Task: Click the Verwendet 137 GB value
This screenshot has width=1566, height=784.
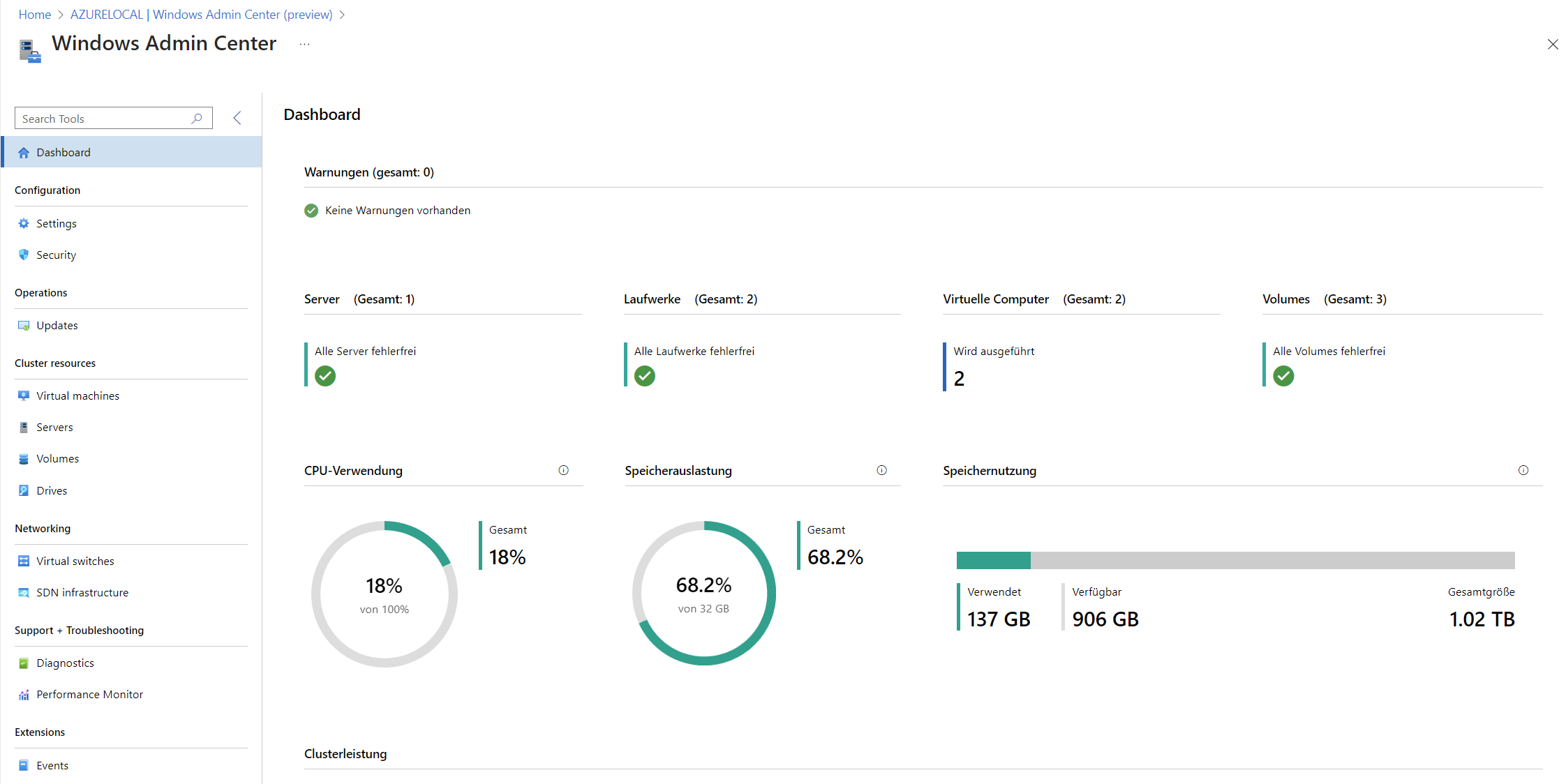Action: pos(999,619)
